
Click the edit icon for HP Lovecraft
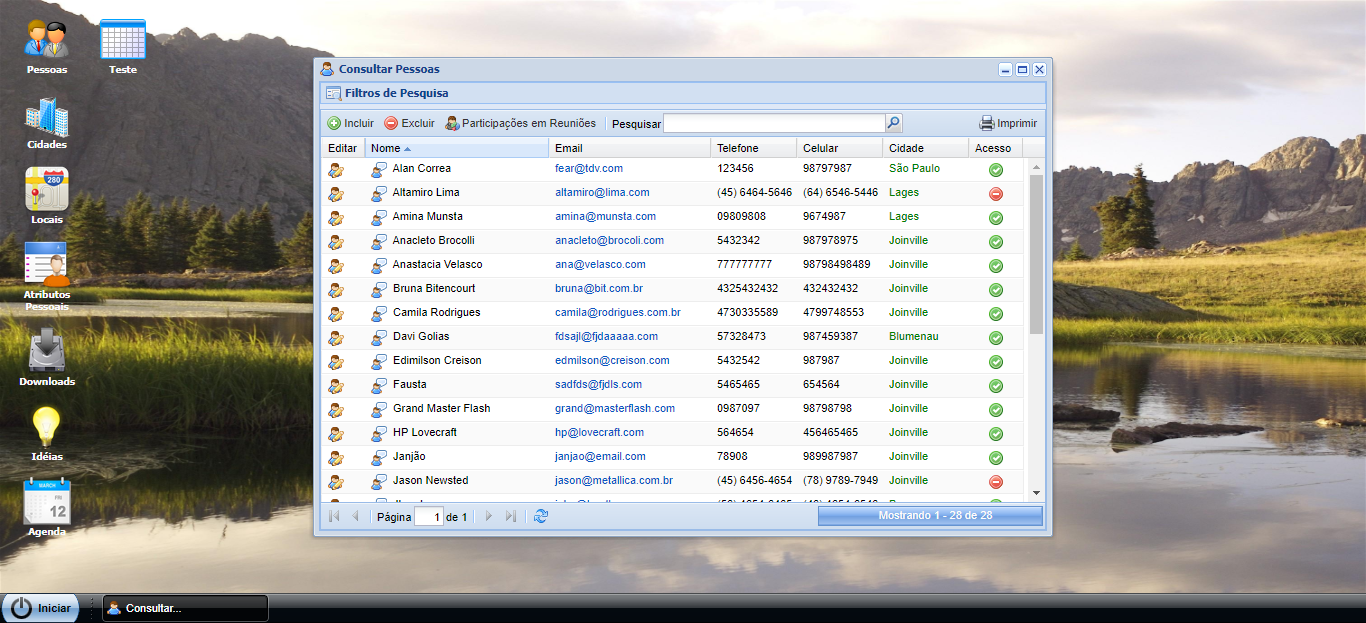[336, 434]
